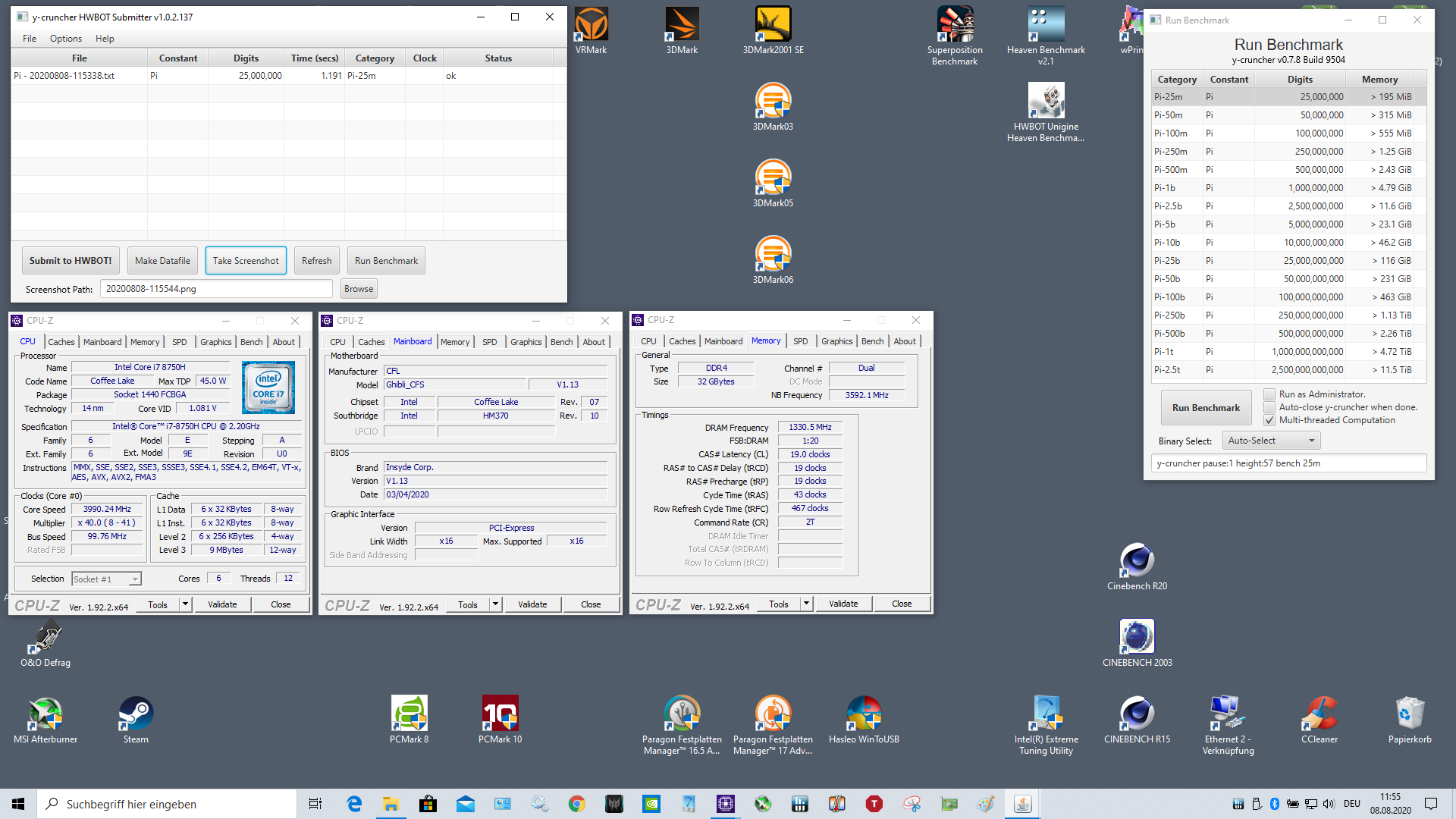
Task: Open the CCleaner desktop icon
Action: point(1319,720)
